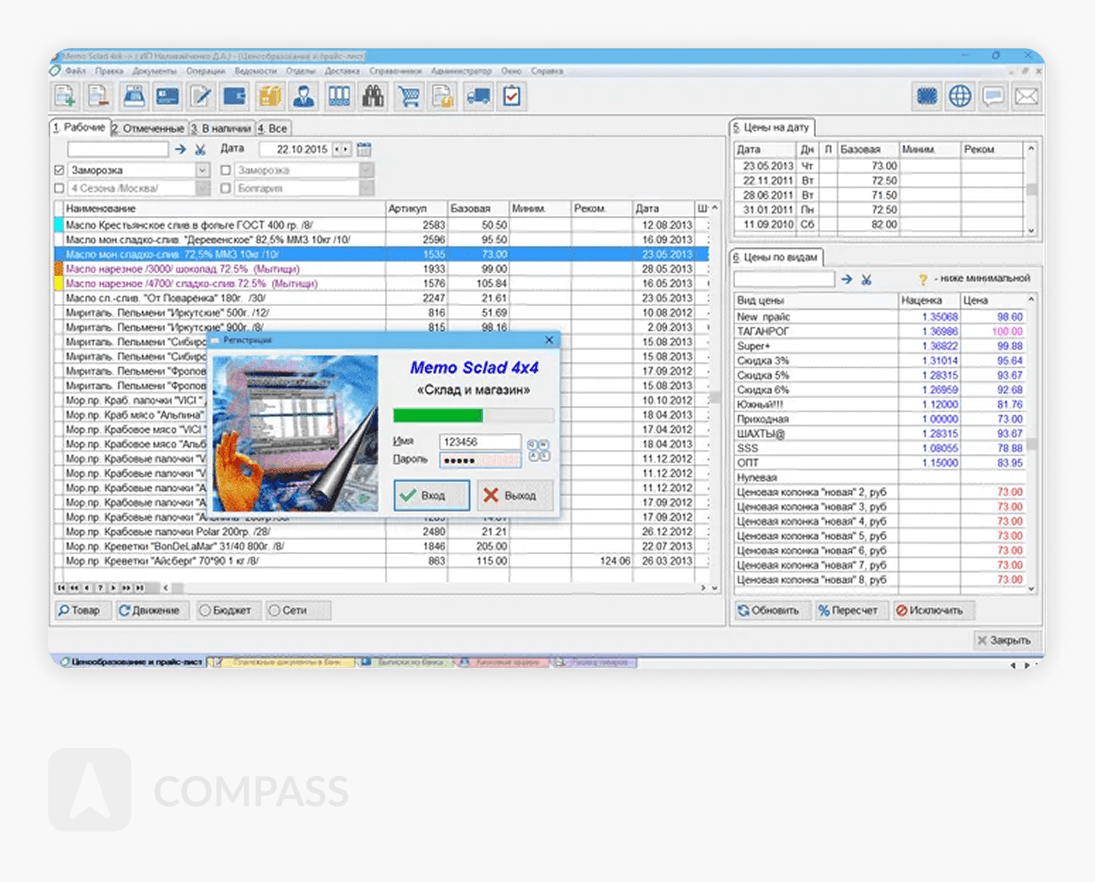Open the envelope mail icon
The image size is (1095, 882).
coord(1026,96)
